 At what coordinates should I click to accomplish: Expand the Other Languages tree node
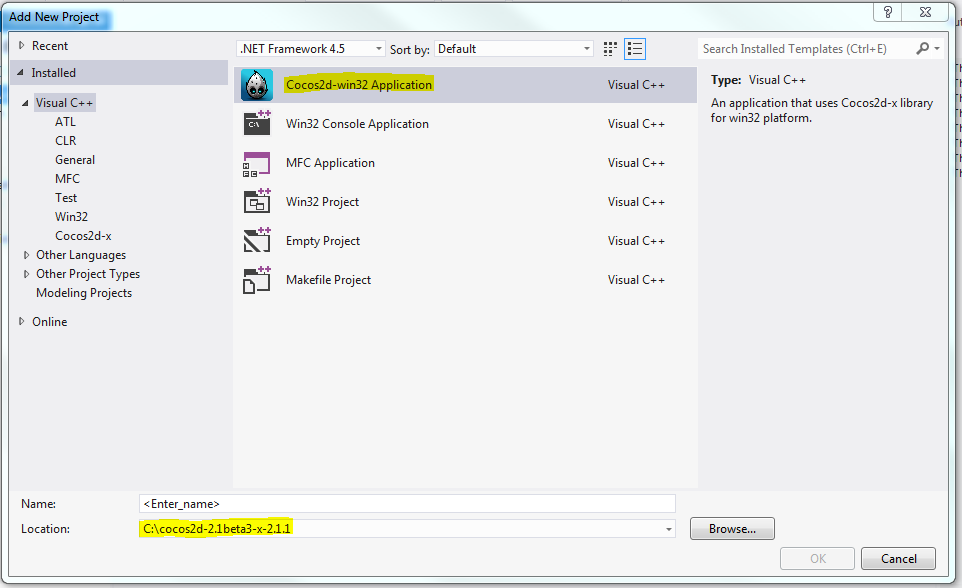(27, 255)
